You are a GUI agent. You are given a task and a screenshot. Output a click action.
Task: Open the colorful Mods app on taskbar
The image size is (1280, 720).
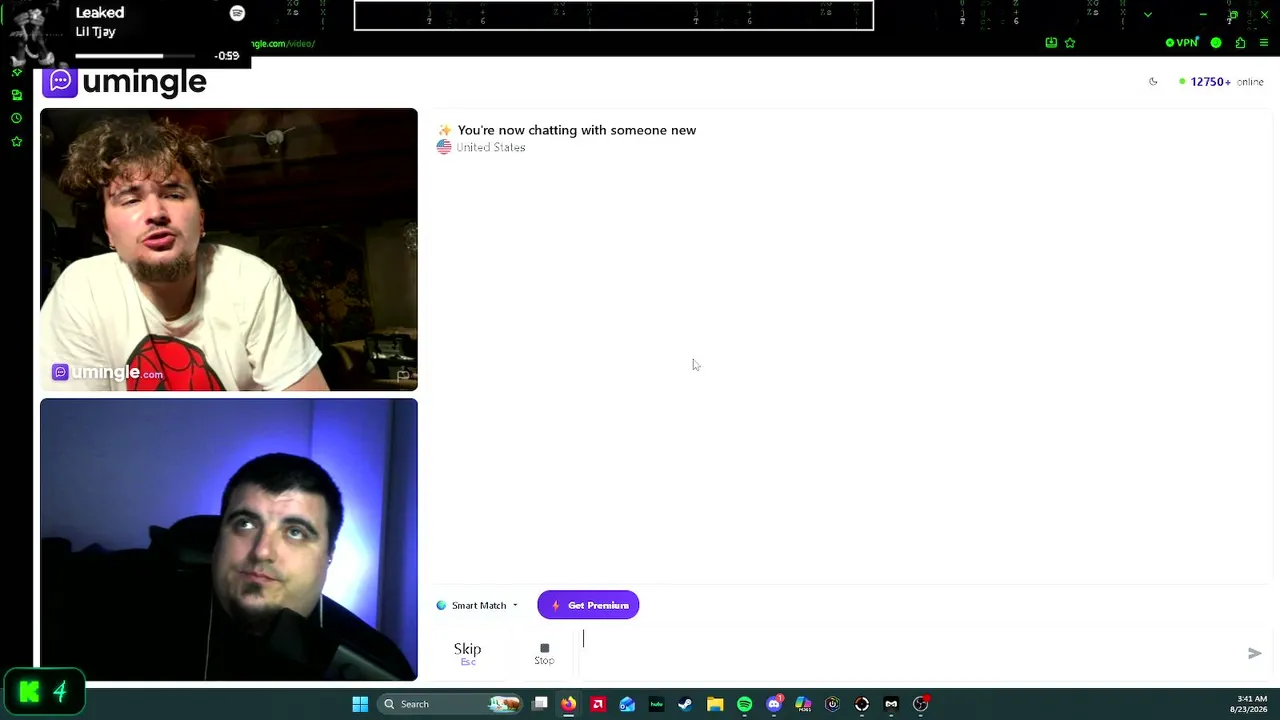[803, 704]
